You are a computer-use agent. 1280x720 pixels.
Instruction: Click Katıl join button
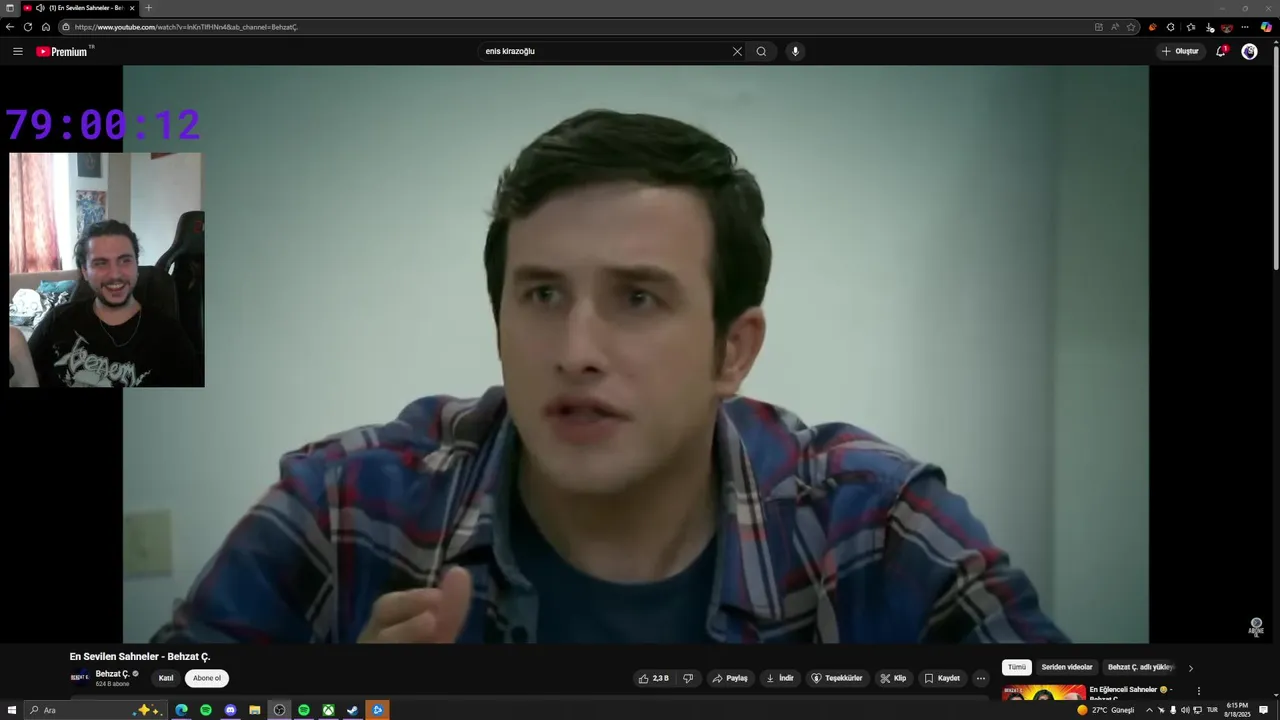coord(166,678)
